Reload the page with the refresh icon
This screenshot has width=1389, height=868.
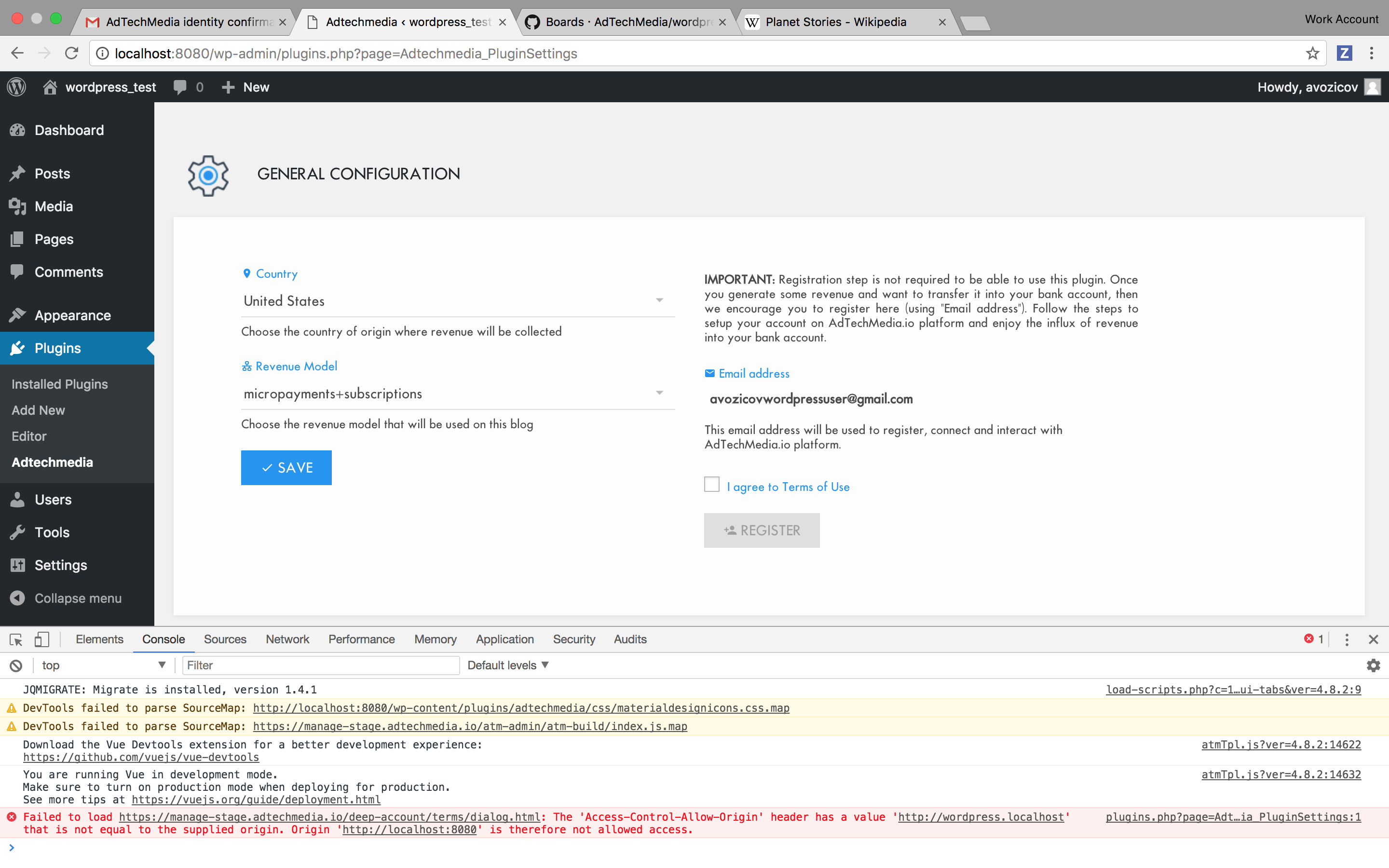72,54
